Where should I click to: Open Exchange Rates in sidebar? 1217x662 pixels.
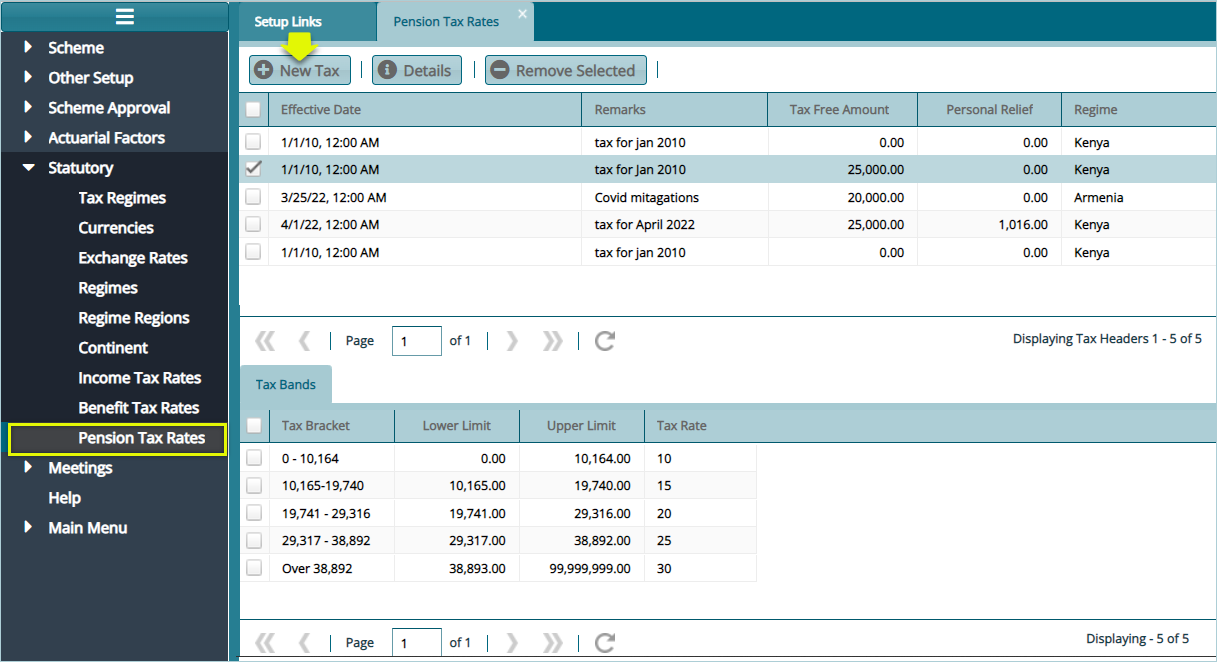[x=133, y=258]
